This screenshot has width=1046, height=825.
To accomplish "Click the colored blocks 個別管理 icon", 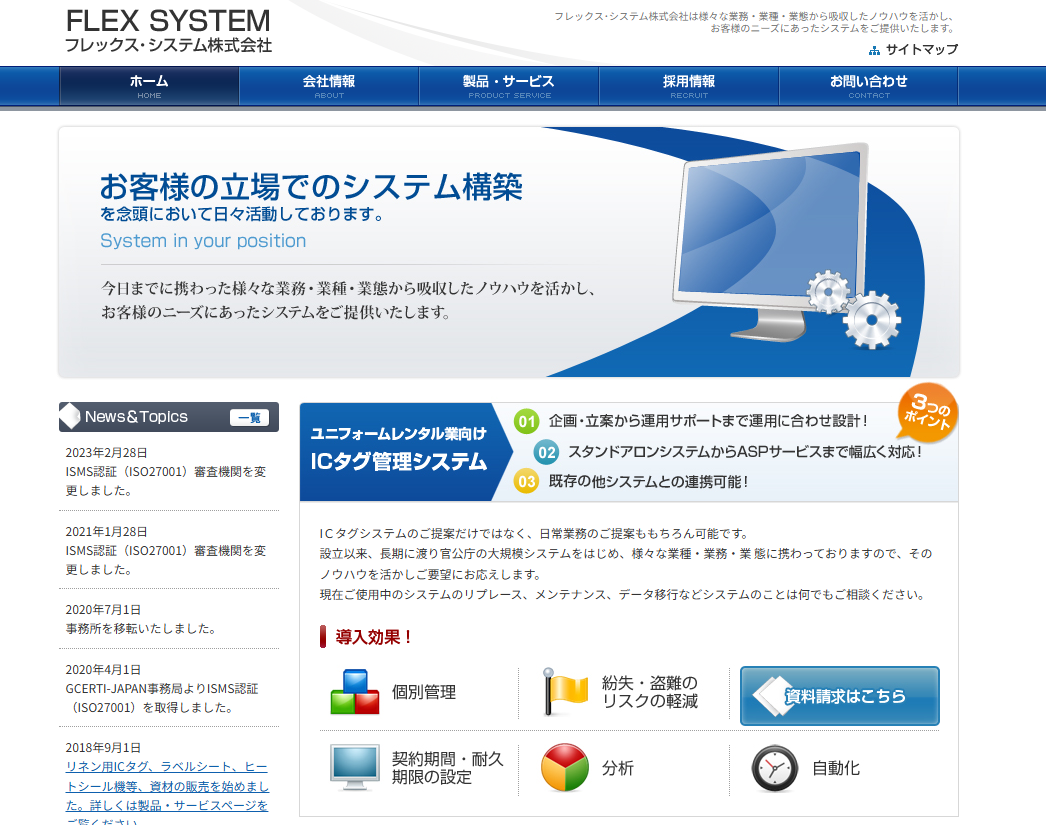I will tap(355, 692).
